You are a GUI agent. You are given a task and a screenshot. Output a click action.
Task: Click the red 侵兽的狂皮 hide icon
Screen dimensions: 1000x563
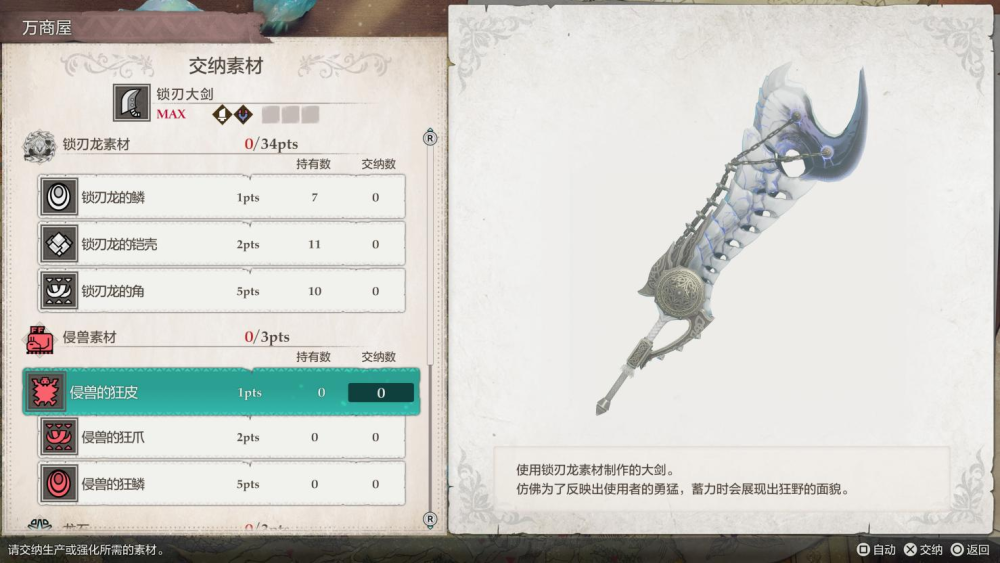tap(45, 391)
